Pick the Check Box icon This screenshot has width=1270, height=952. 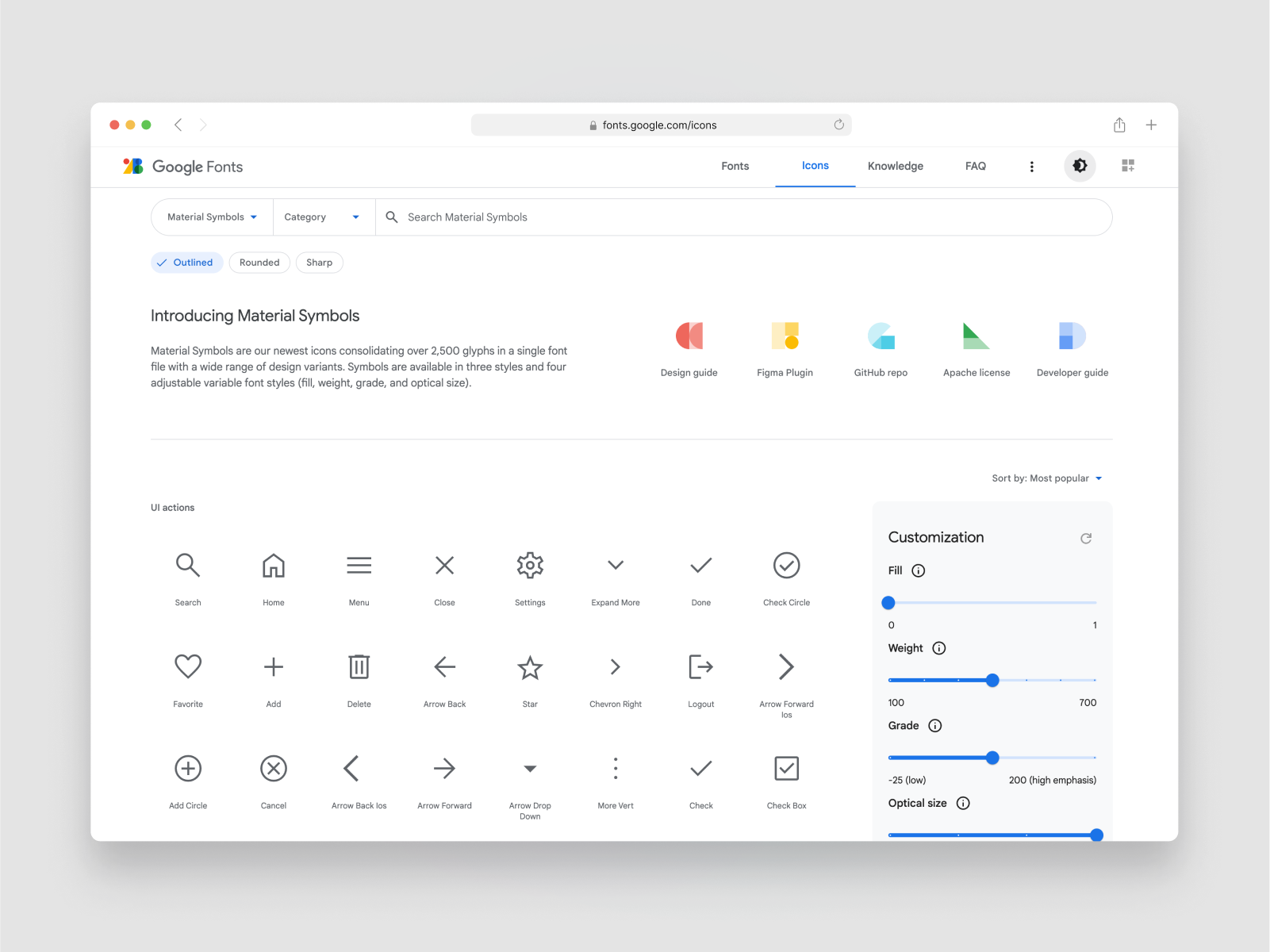[787, 768]
